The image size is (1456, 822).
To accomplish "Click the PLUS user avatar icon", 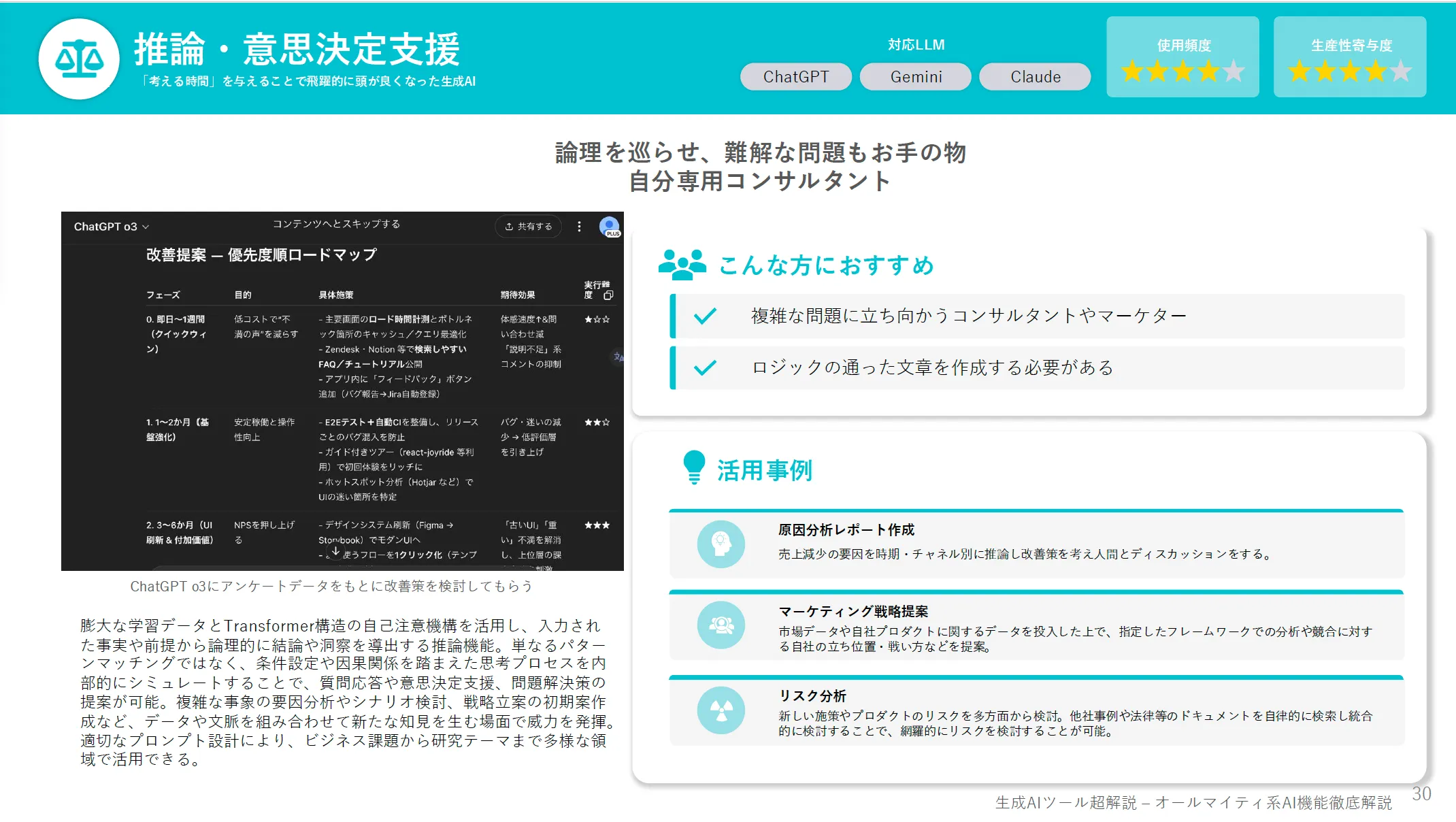I will point(609,227).
